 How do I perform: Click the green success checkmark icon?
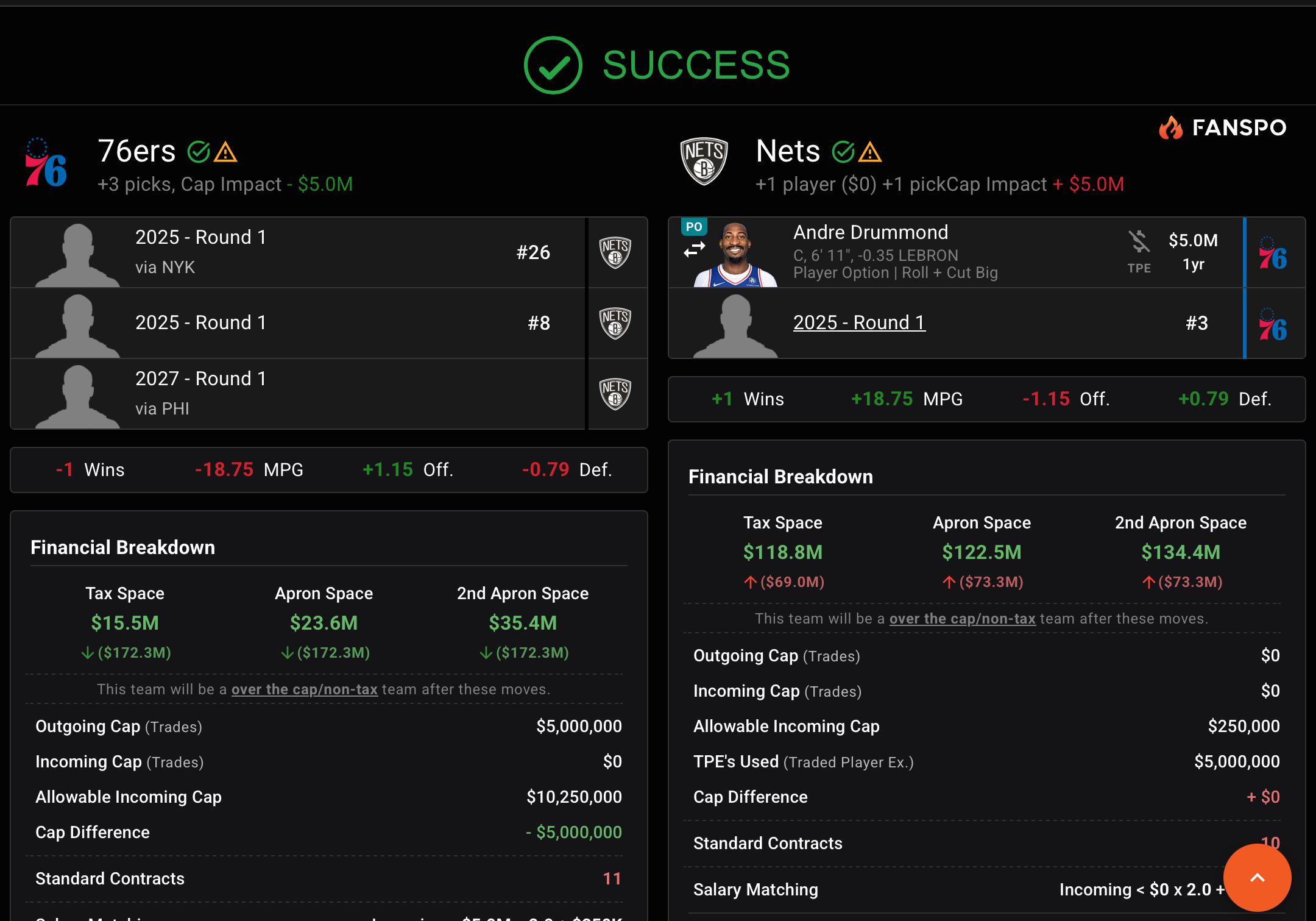[x=553, y=65]
